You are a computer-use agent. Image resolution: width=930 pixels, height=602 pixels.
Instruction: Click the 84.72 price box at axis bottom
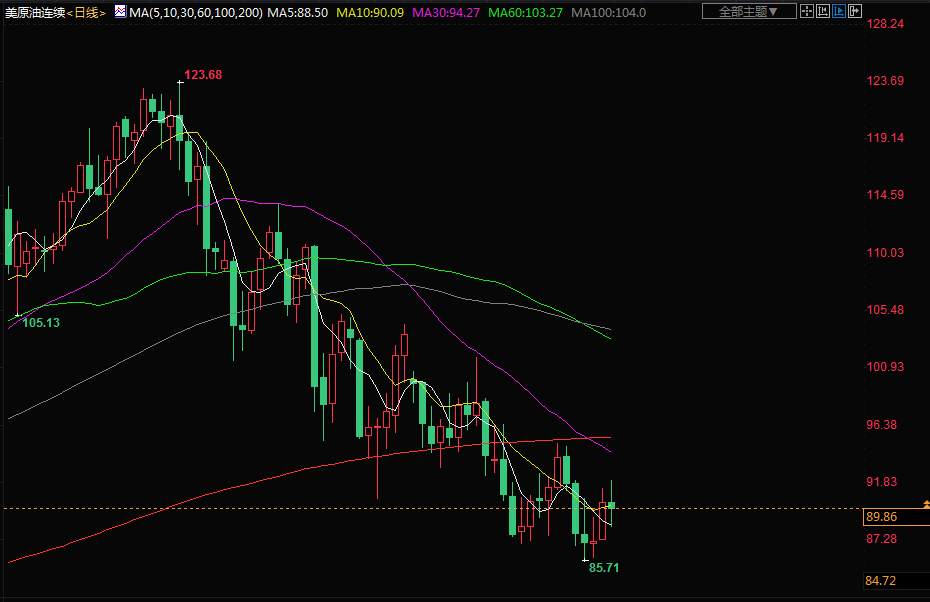click(x=881, y=581)
